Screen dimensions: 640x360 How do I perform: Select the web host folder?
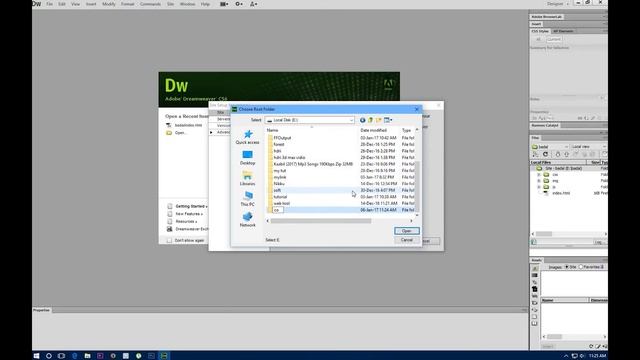pos(282,203)
